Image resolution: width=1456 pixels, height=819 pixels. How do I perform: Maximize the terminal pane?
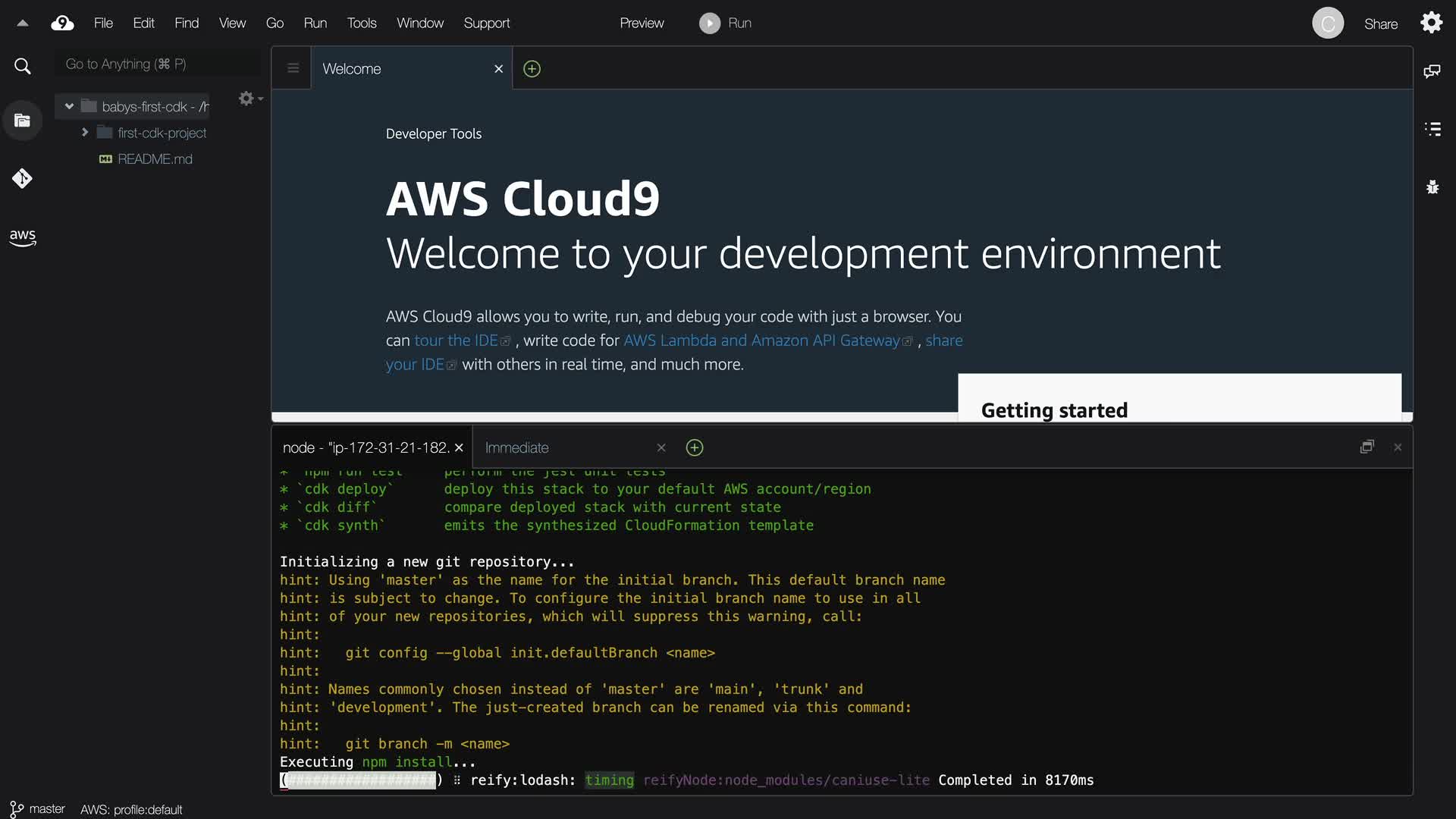(1367, 447)
